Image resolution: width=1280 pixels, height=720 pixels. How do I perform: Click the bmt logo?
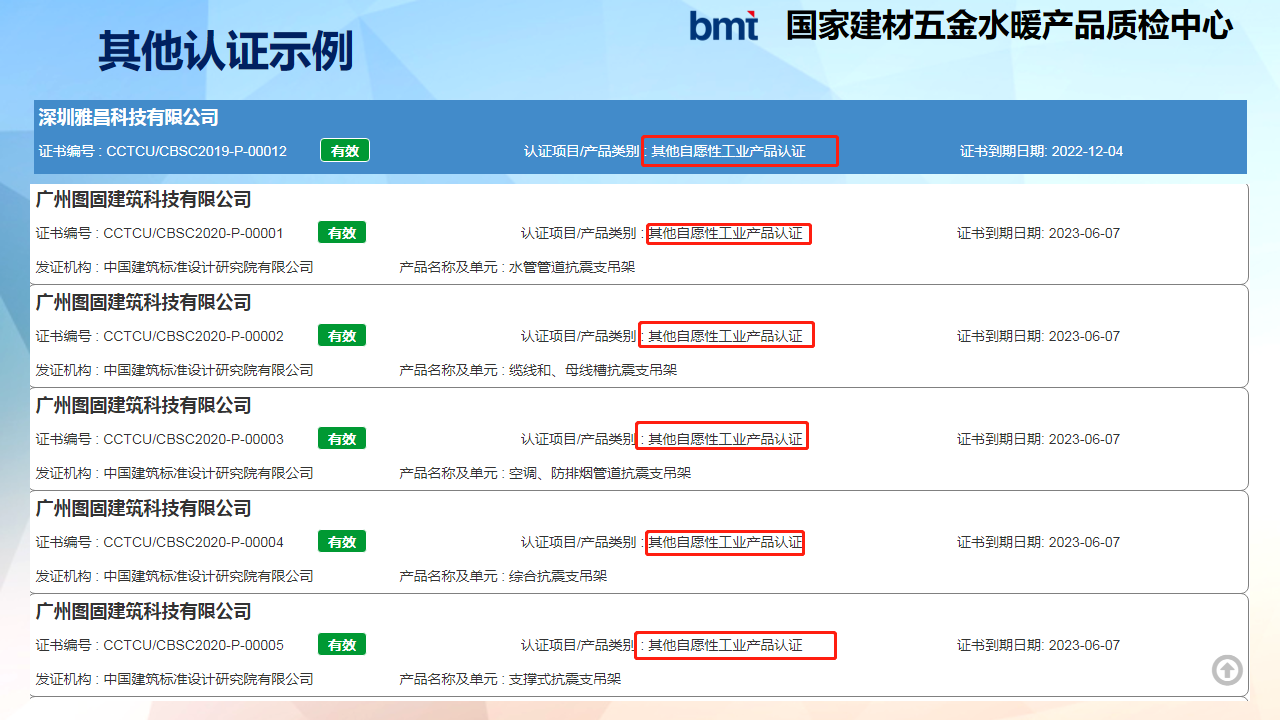[723, 25]
